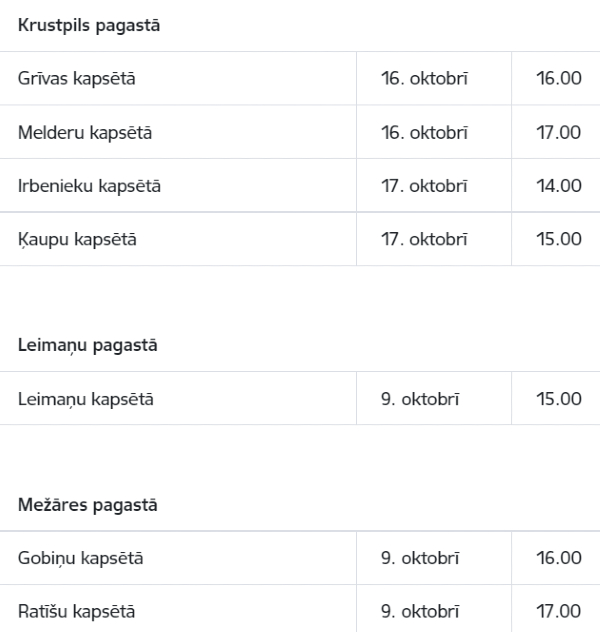Click the 16.00 time in Gobiņu row
Image resolution: width=600 pixels, height=632 pixels.
coord(559,558)
